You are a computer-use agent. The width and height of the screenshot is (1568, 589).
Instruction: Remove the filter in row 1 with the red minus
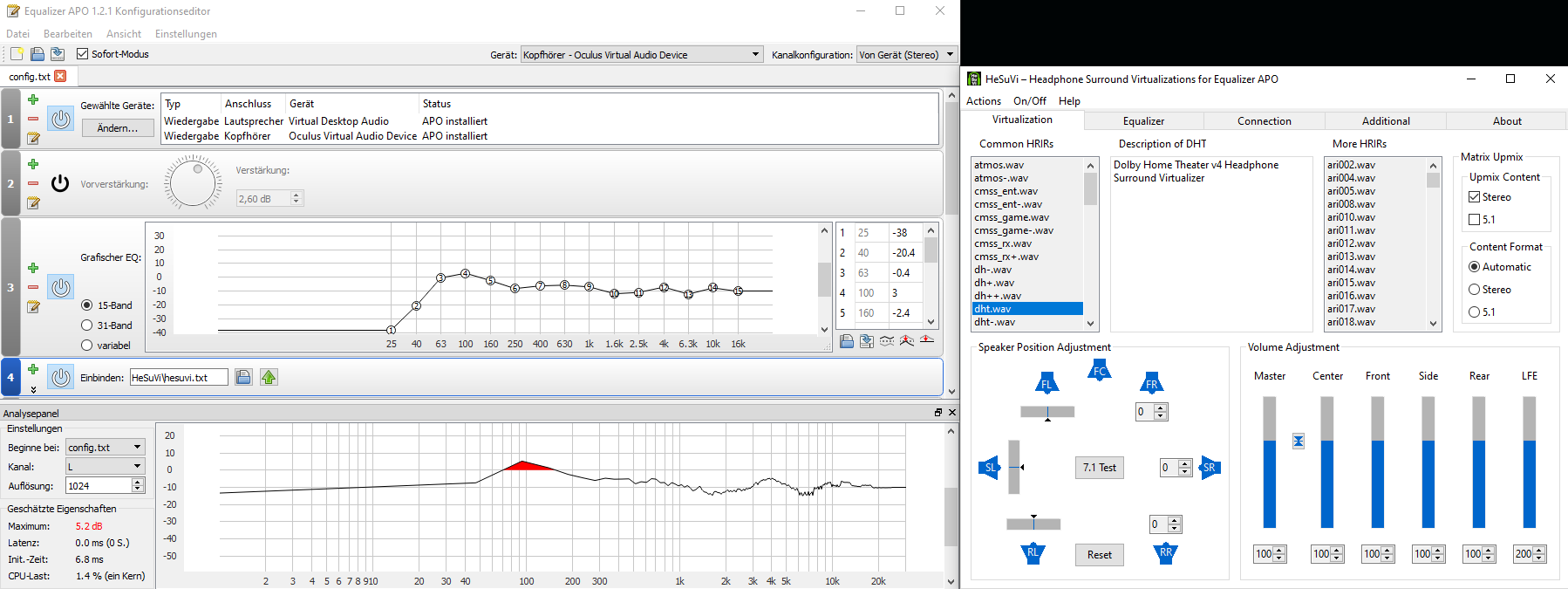[33, 119]
